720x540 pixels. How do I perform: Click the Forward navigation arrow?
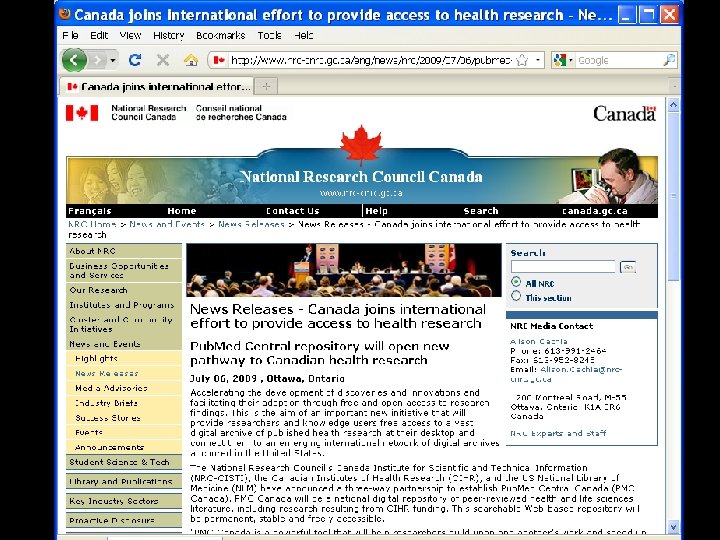(97, 60)
